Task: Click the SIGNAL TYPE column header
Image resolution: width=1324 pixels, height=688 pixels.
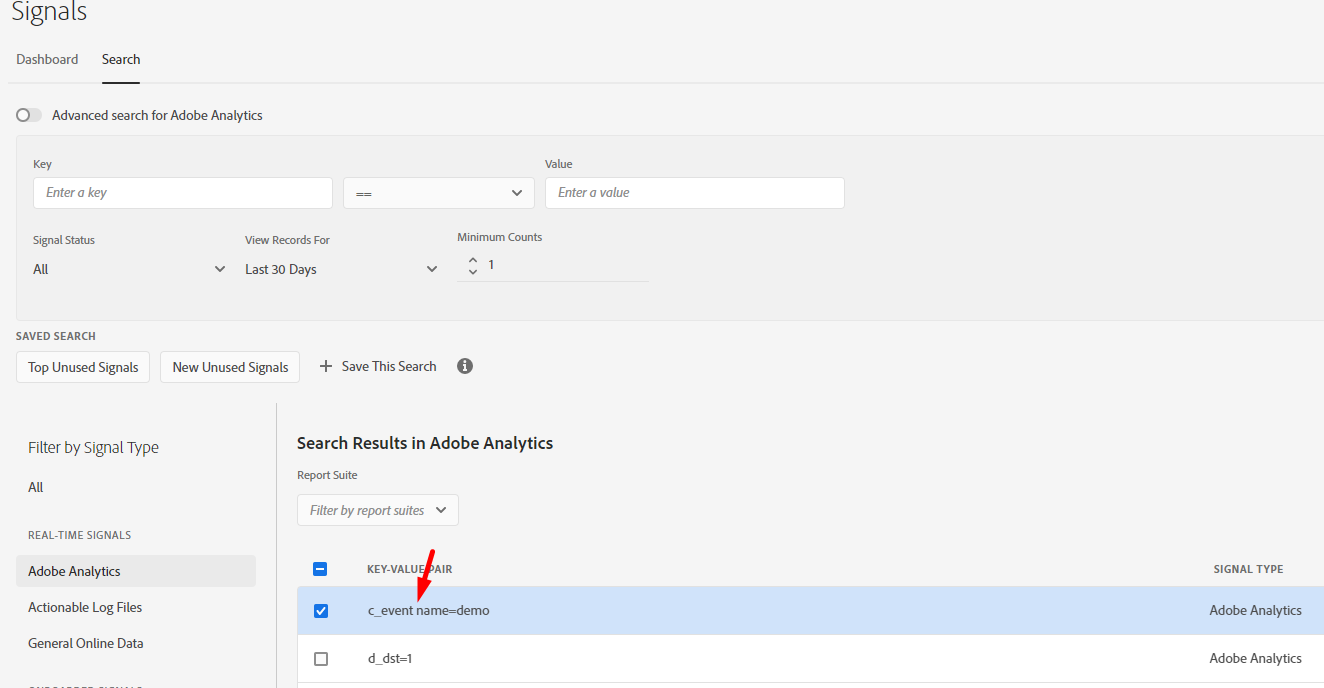Action: point(1248,569)
